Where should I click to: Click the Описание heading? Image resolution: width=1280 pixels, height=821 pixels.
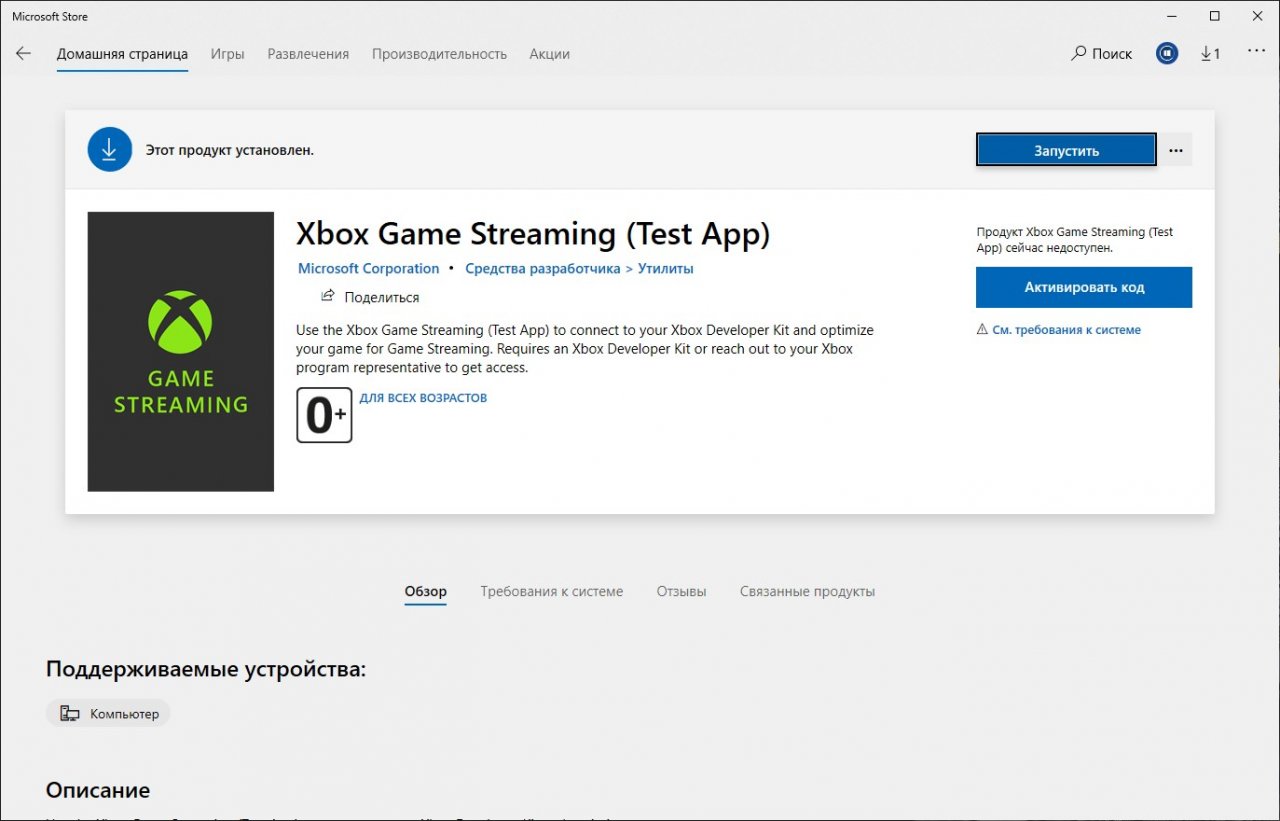(98, 790)
